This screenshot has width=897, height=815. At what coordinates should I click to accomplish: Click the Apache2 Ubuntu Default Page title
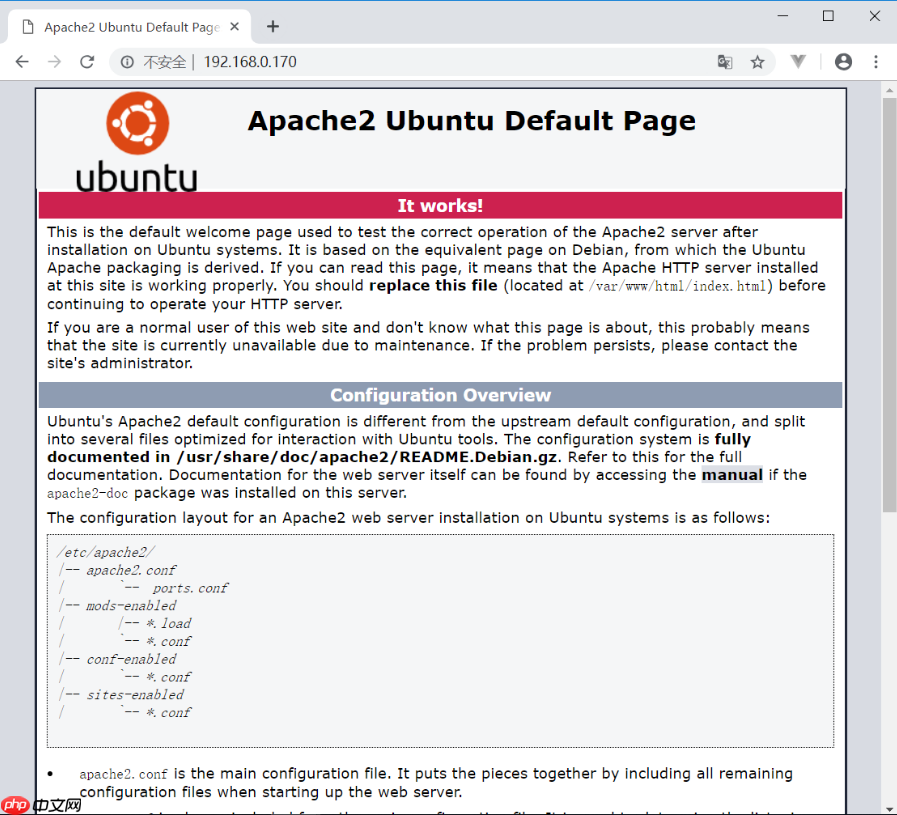[x=471, y=121]
